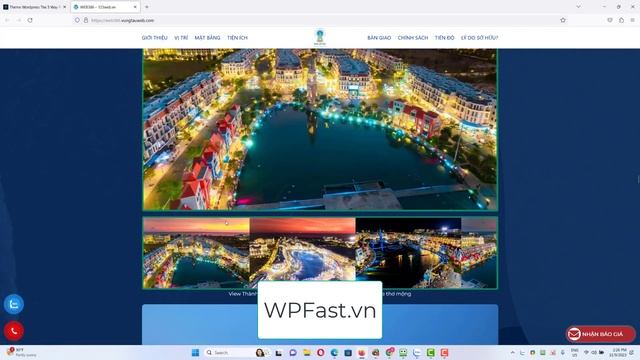Expand the list all tabs dropdown
The image size is (640, 360).
coord(578,7)
